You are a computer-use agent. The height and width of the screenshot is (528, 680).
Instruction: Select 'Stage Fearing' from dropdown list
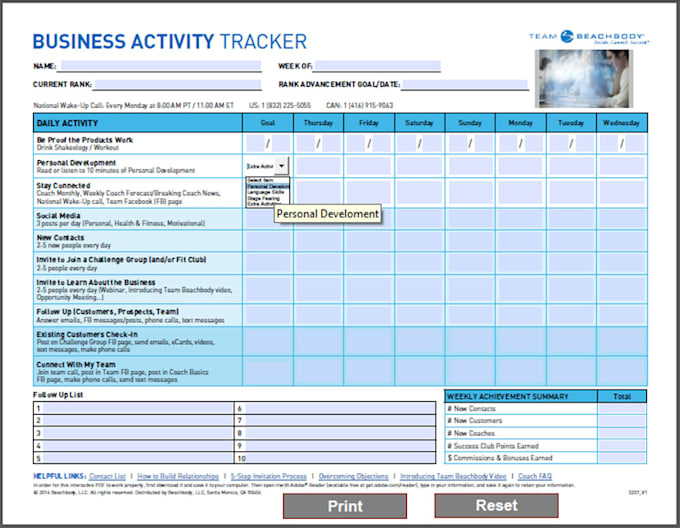pos(267,198)
